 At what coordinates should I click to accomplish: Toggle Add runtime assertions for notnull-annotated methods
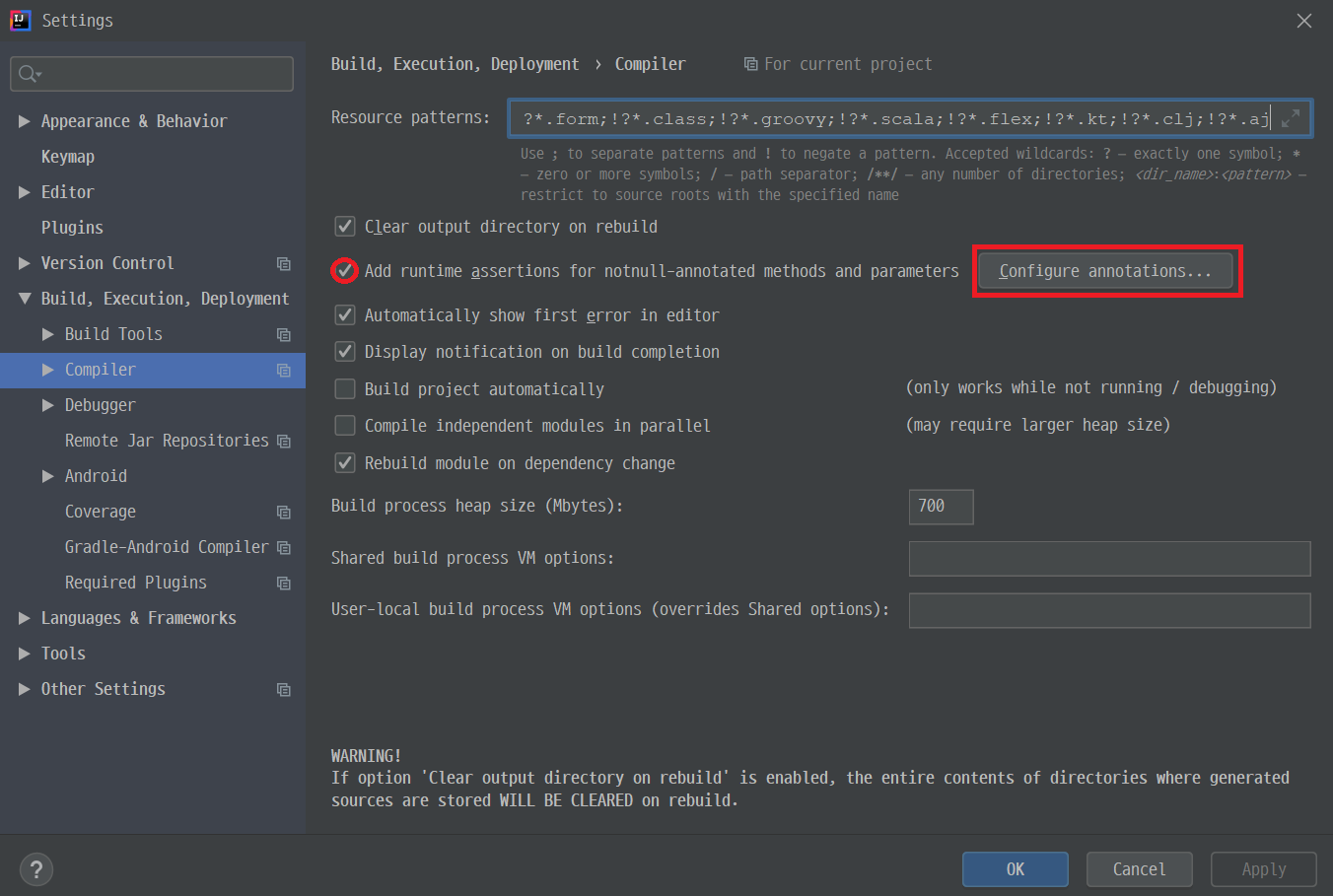coord(345,270)
